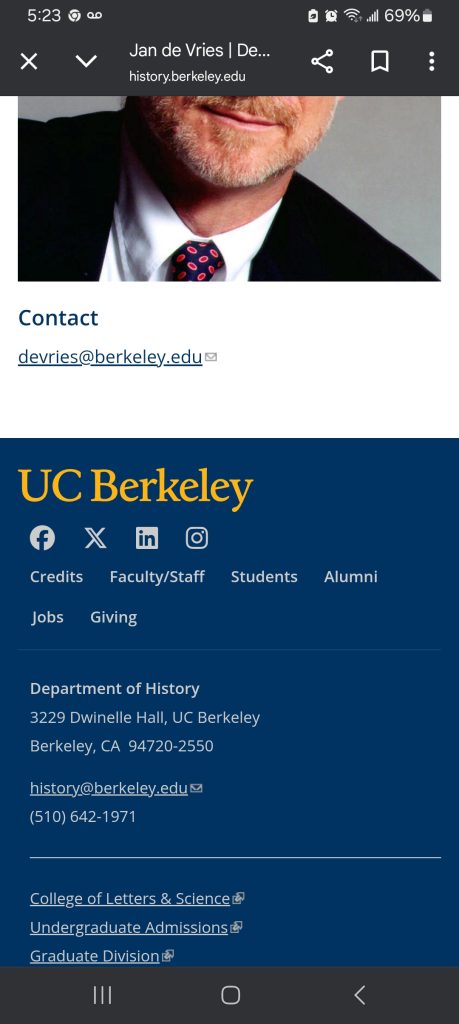Bookmark this page with the bookmark icon

(379, 61)
